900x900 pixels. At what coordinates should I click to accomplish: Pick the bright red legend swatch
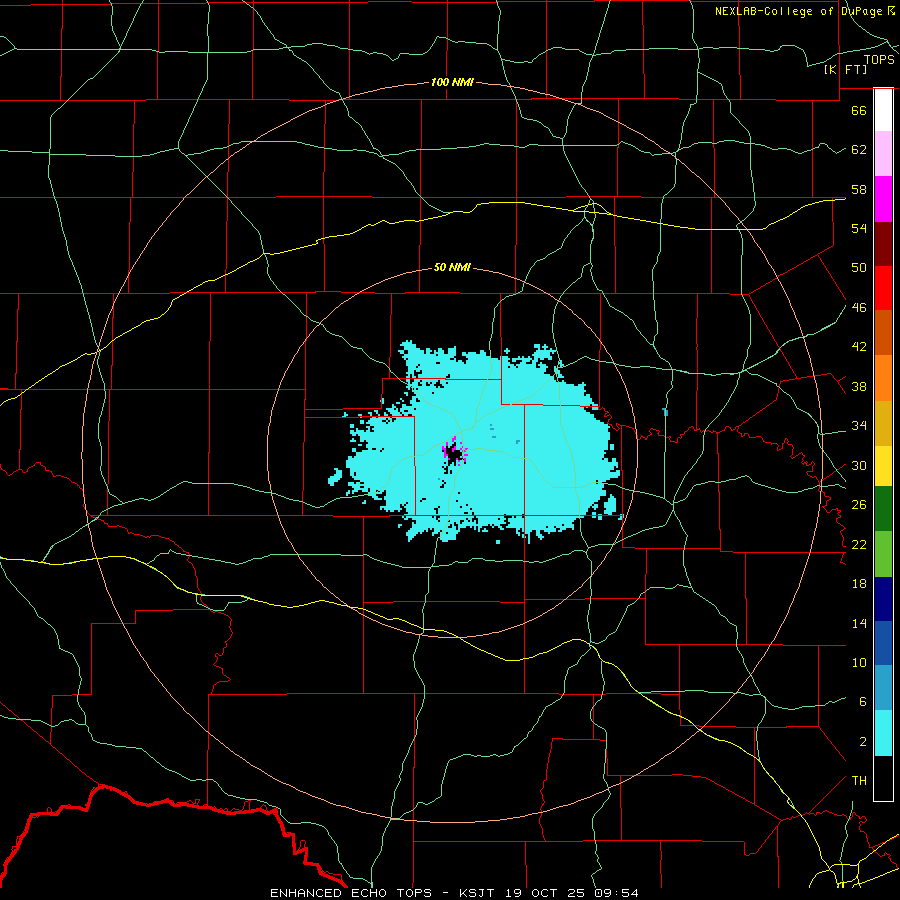883,288
